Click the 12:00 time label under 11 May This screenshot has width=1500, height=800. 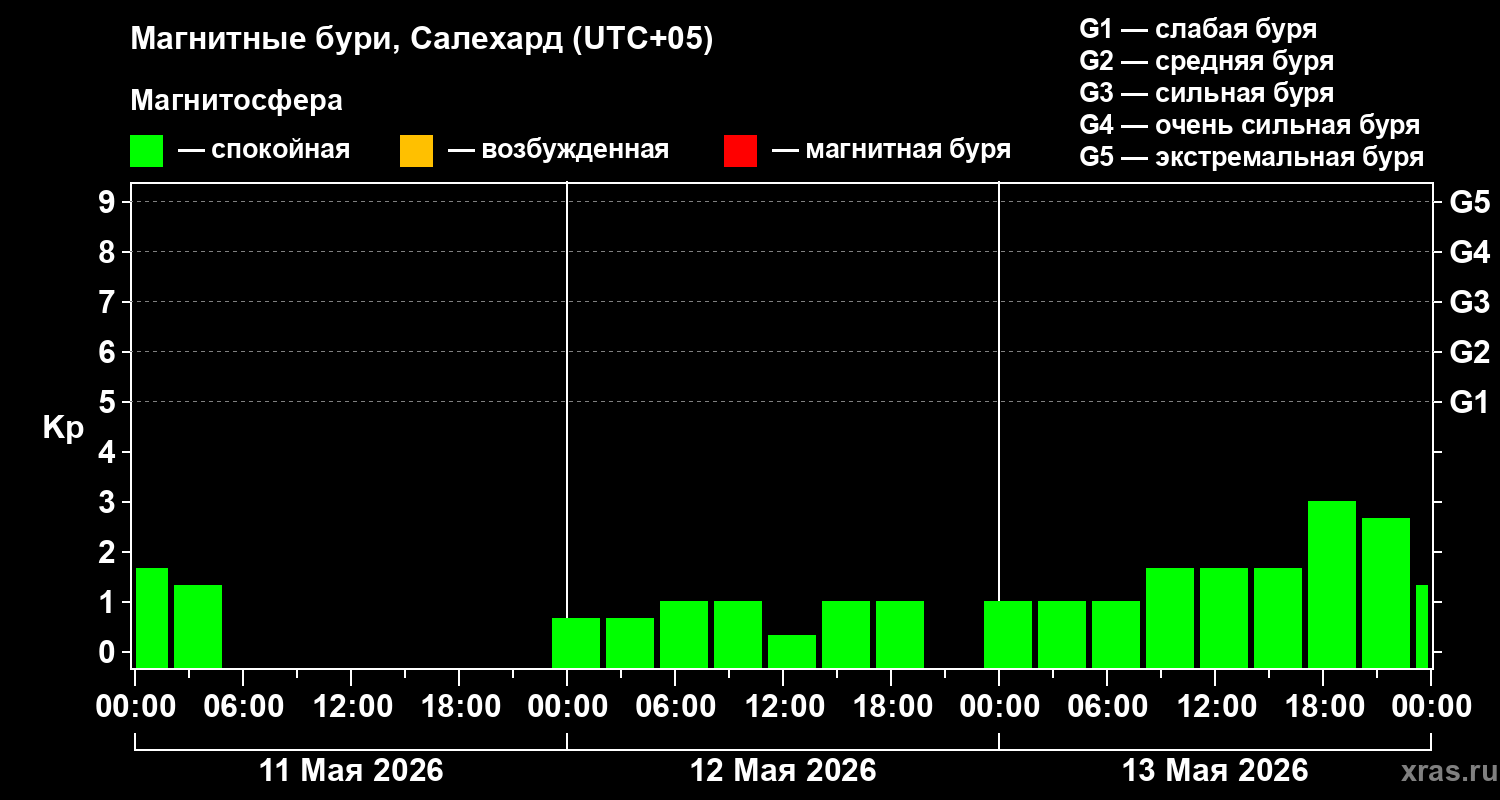click(x=351, y=707)
